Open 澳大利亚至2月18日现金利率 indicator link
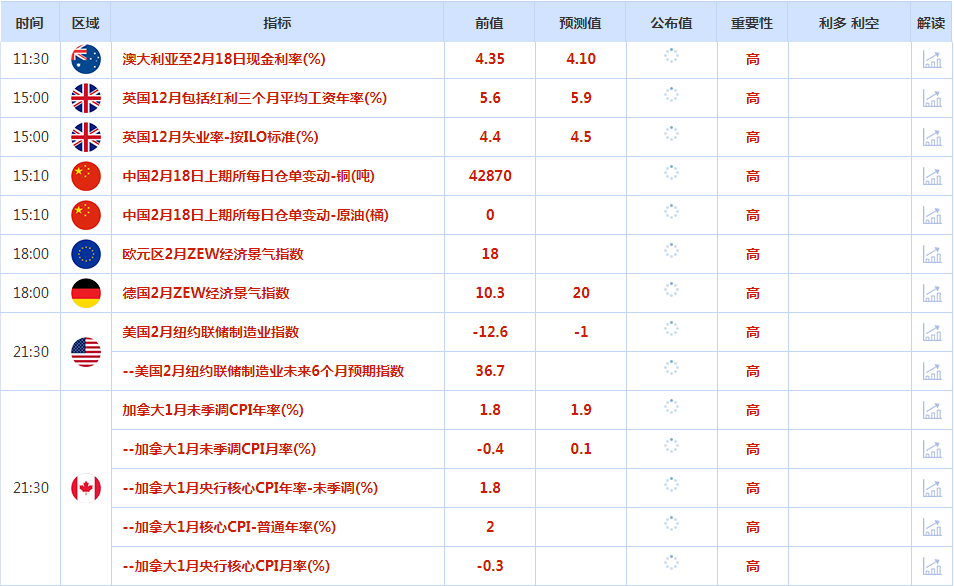Viewport: 954px width, 586px height. pos(224,59)
